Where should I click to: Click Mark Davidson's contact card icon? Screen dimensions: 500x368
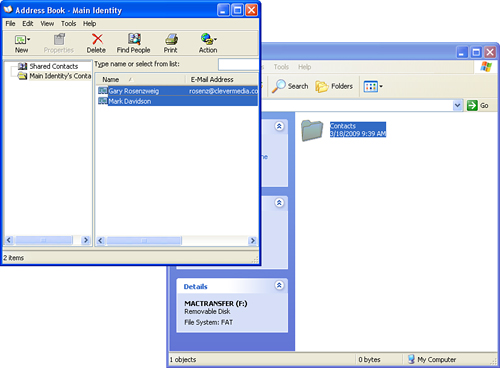pos(103,101)
